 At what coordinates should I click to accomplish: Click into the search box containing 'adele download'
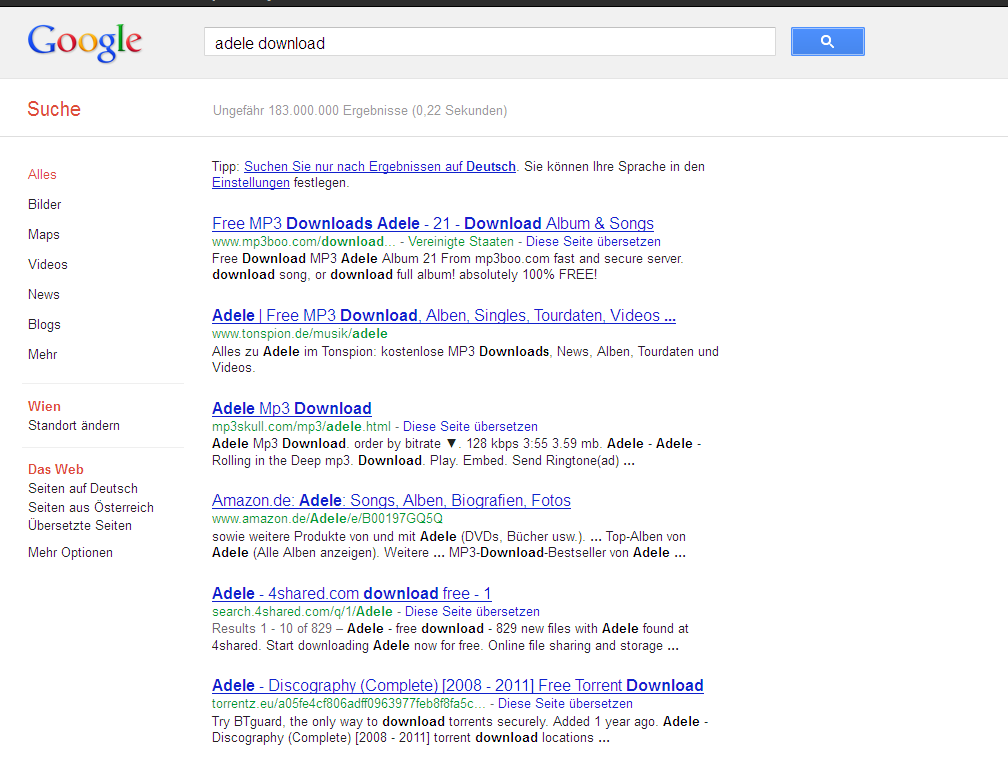tap(490, 42)
